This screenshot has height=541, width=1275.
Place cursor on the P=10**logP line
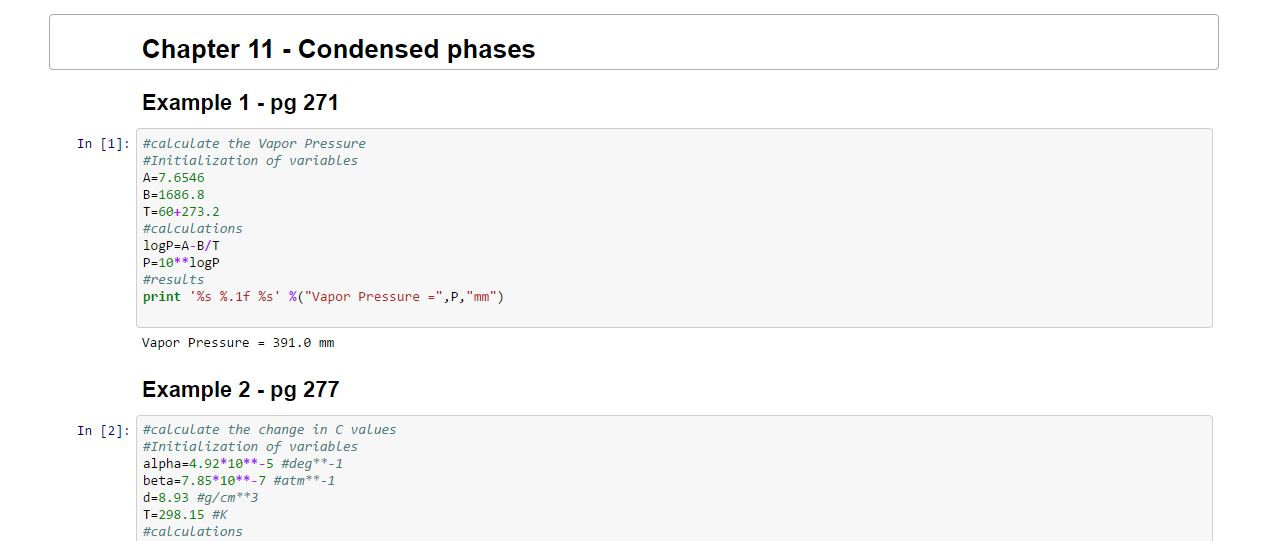tap(181, 262)
